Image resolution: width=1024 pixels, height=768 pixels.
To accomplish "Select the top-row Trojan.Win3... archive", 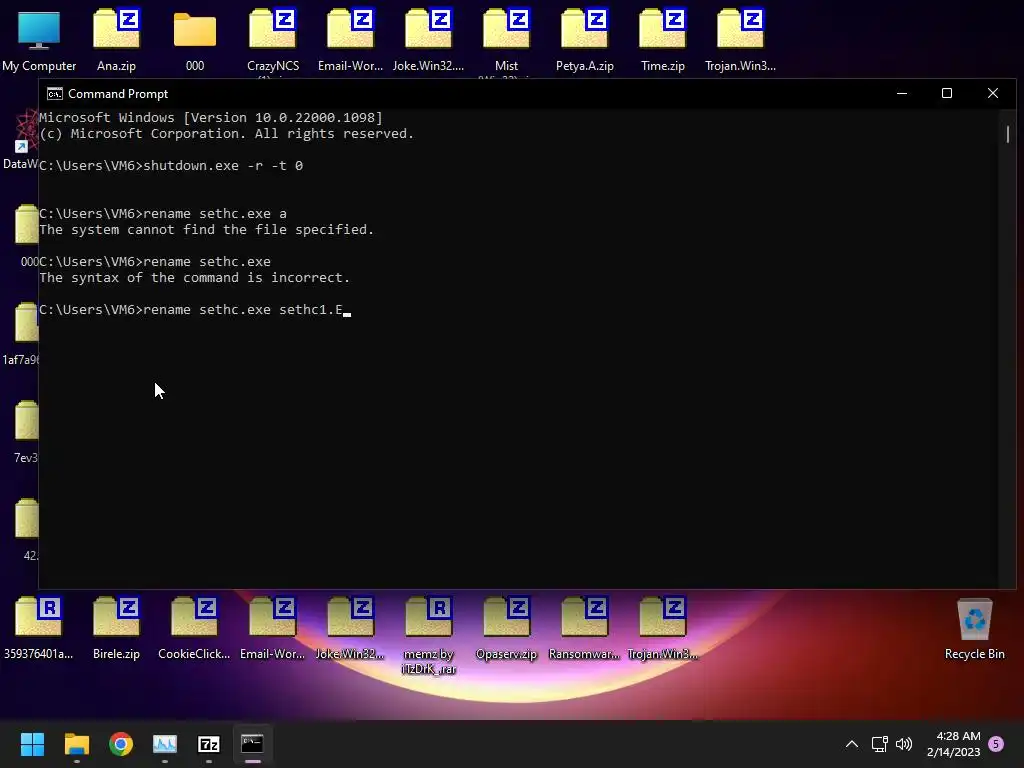I will tap(740, 40).
